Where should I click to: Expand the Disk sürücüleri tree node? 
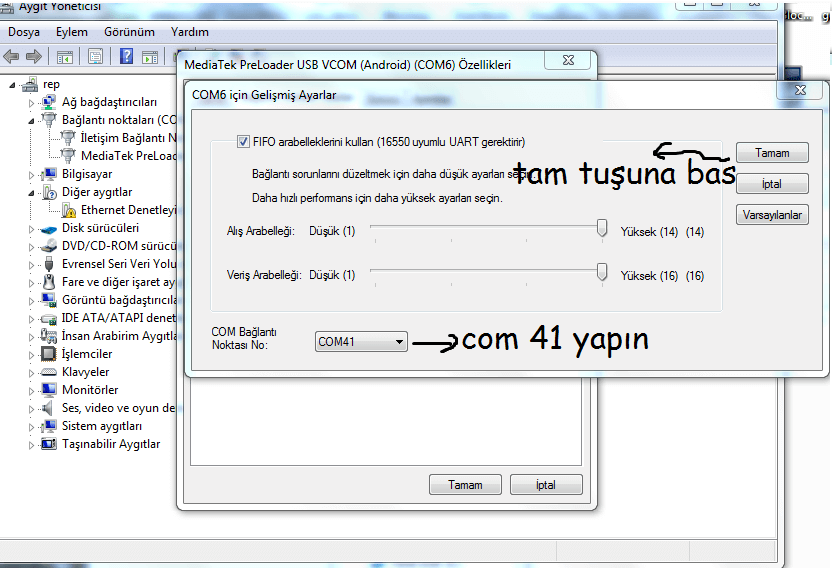point(33,228)
